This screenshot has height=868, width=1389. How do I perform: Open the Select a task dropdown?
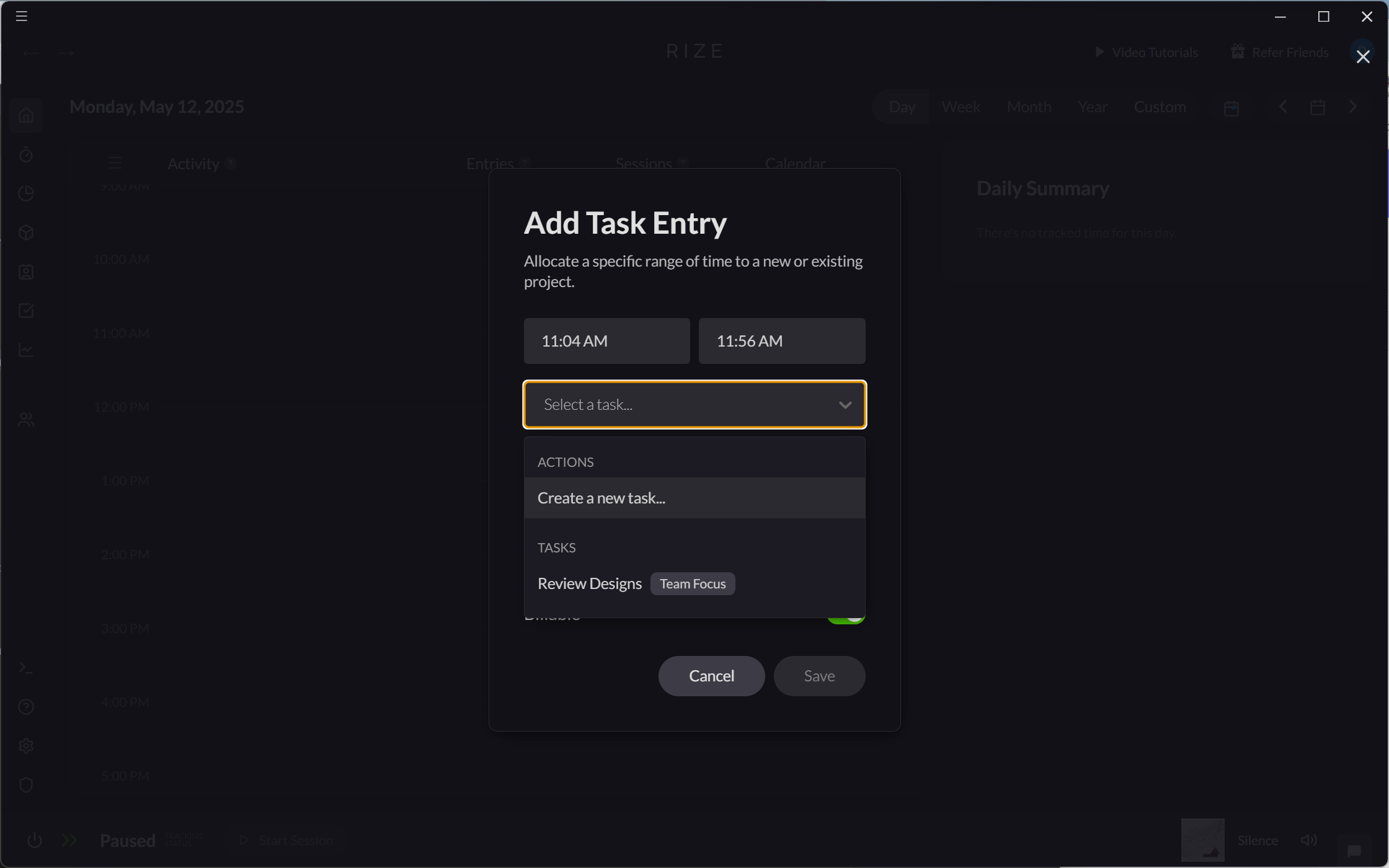pos(694,404)
